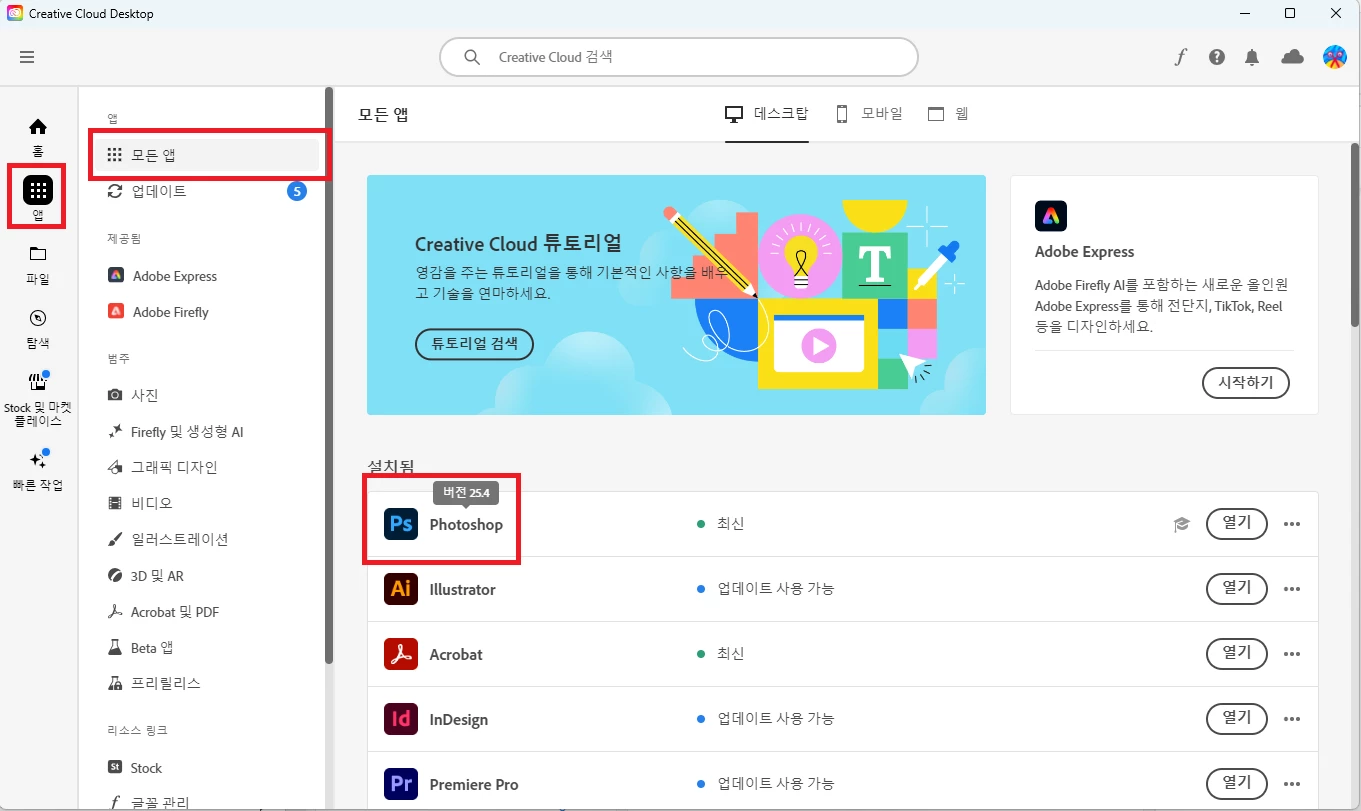Viewport: 1361px width, 811px height.
Task: Open Quick actions sparkle icon
Action: [37, 470]
